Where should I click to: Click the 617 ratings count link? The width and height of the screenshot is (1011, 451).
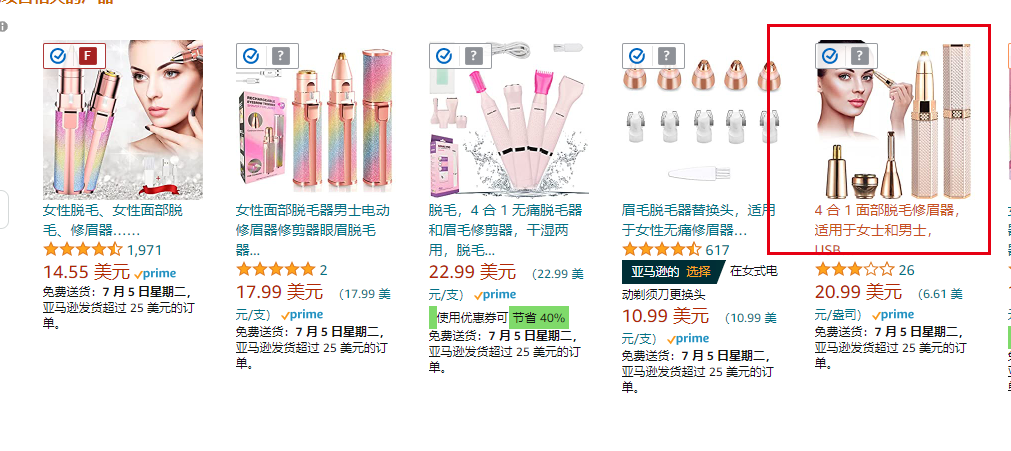click(x=718, y=250)
